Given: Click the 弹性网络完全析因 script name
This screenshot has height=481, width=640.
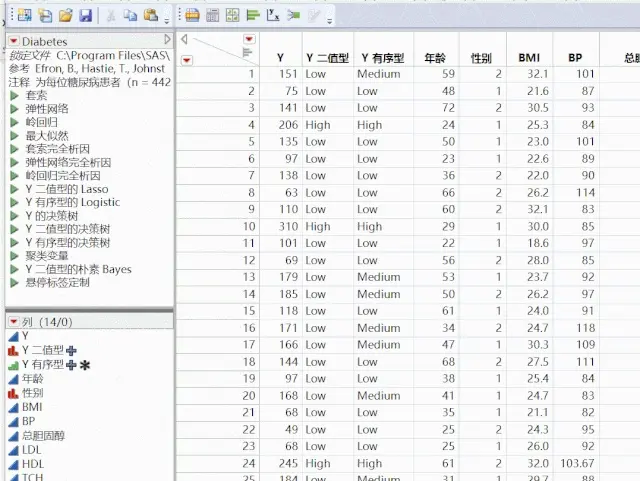Looking at the screenshot, I should (x=68, y=162).
